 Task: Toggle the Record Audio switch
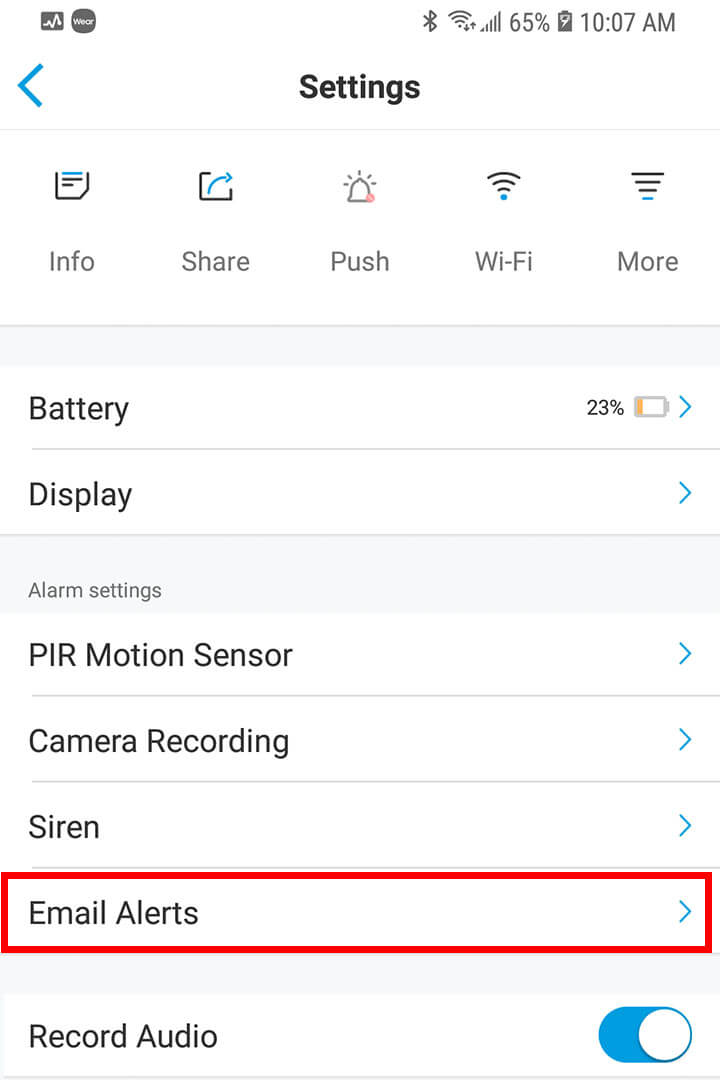coord(644,1035)
